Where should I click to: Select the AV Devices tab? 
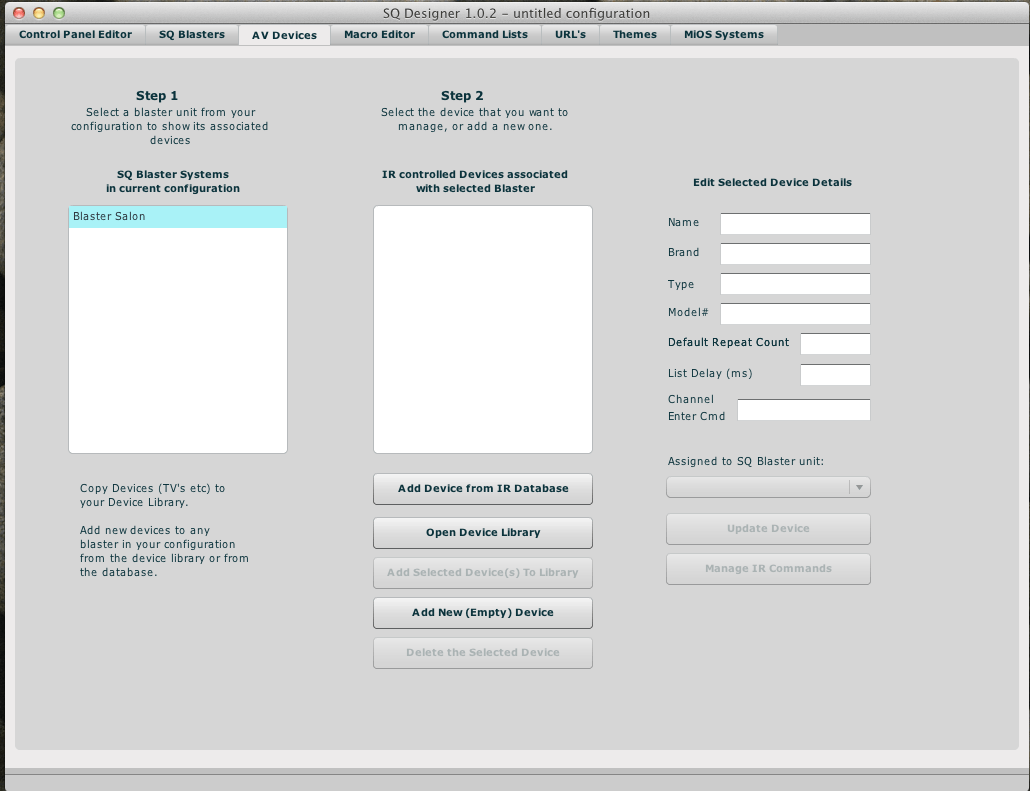pos(284,35)
